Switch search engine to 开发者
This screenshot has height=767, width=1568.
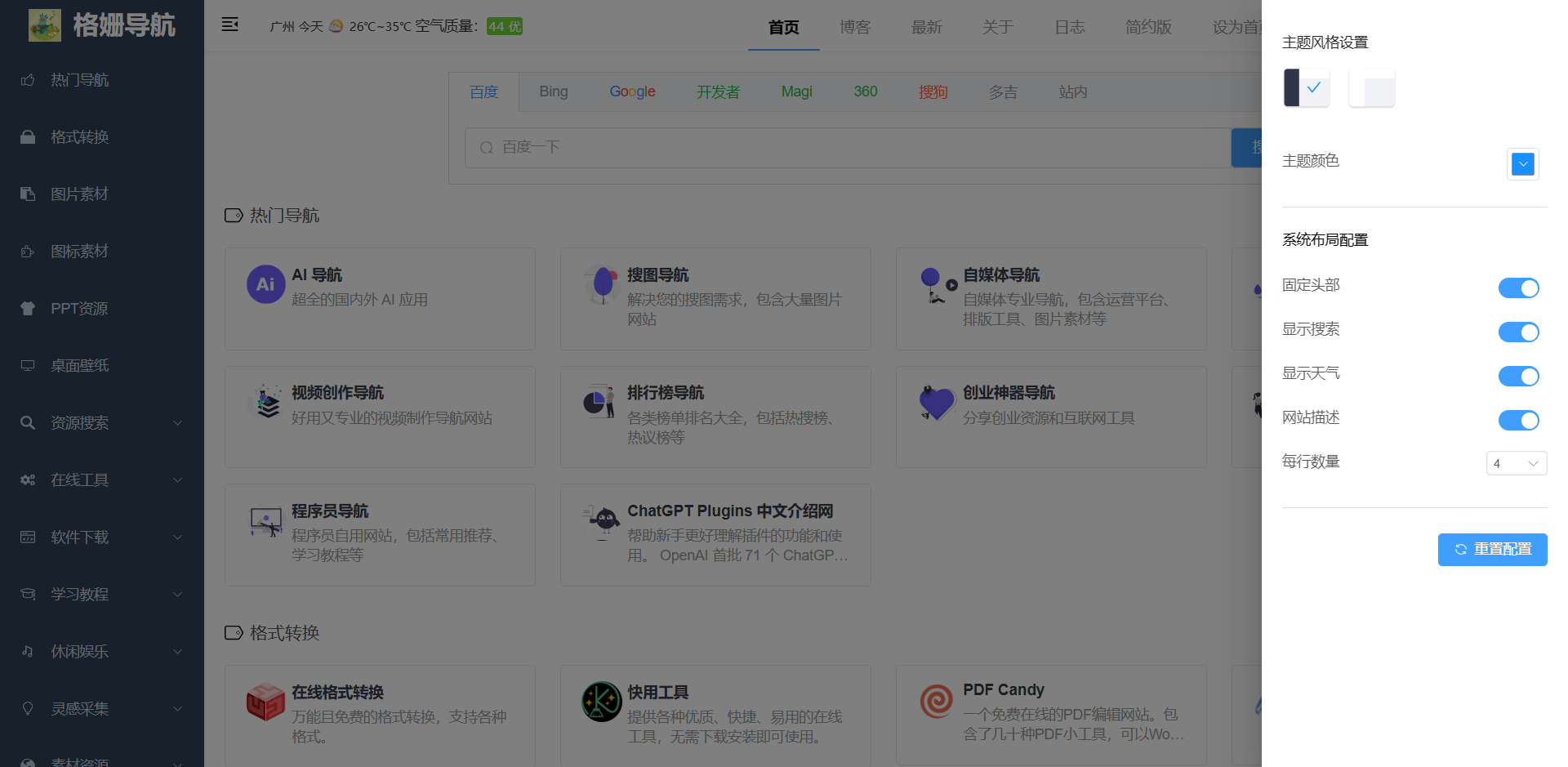pyautogui.click(x=718, y=91)
